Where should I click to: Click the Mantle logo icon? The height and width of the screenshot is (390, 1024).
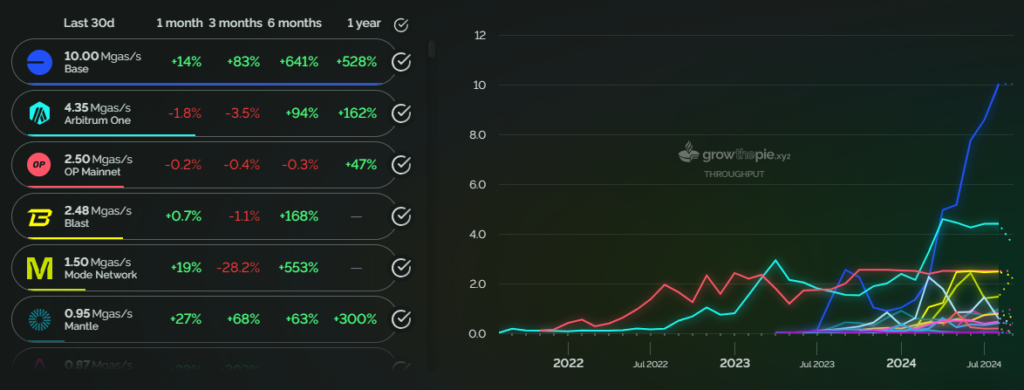pyautogui.click(x=39, y=319)
